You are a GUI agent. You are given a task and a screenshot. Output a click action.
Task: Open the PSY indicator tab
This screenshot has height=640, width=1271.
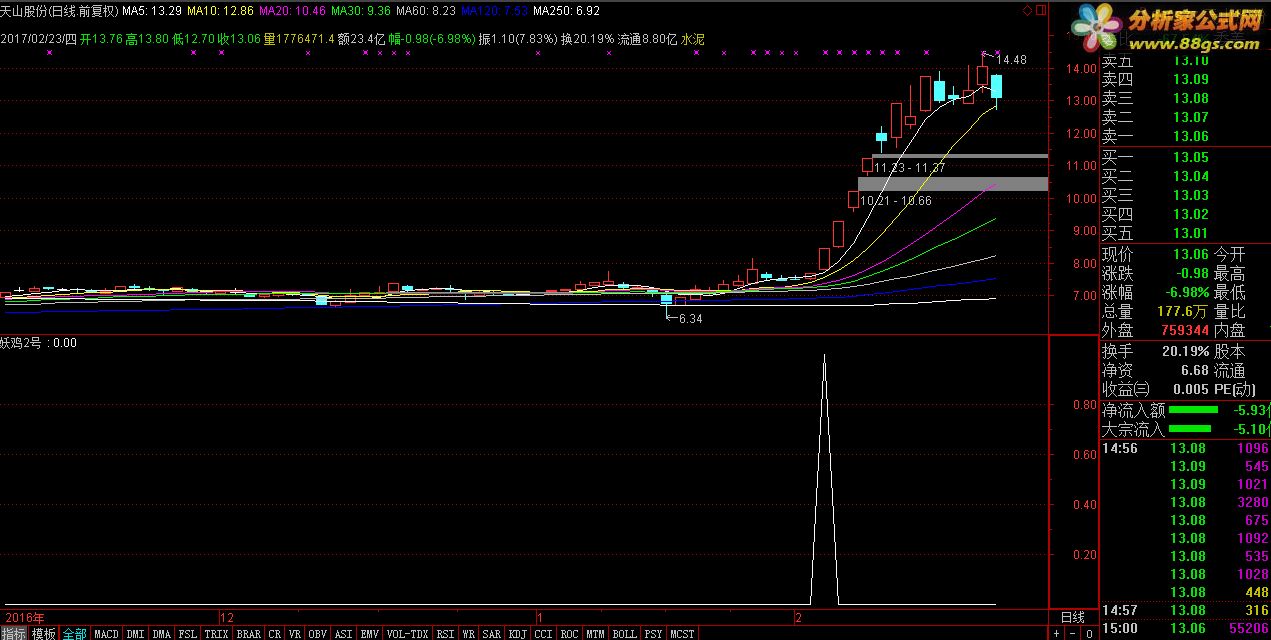point(654,634)
